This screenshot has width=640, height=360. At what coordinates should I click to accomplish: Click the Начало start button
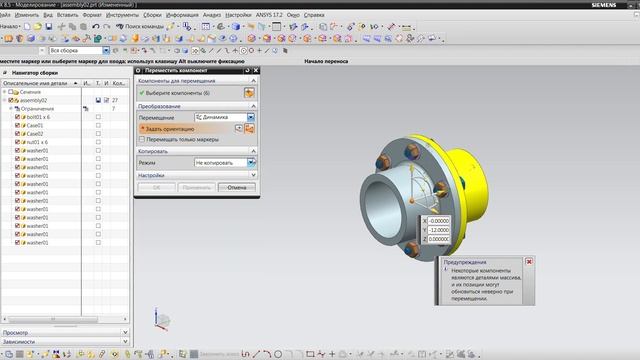point(10,27)
